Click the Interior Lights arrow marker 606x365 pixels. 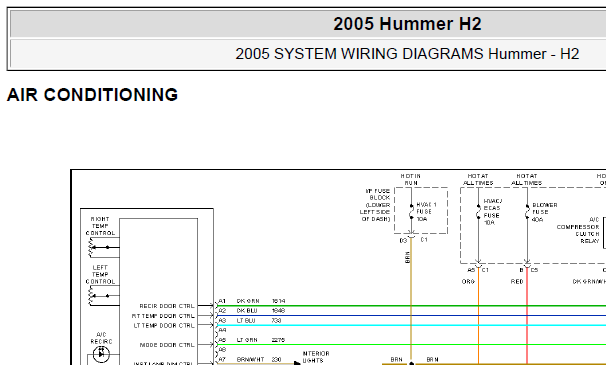(297, 363)
